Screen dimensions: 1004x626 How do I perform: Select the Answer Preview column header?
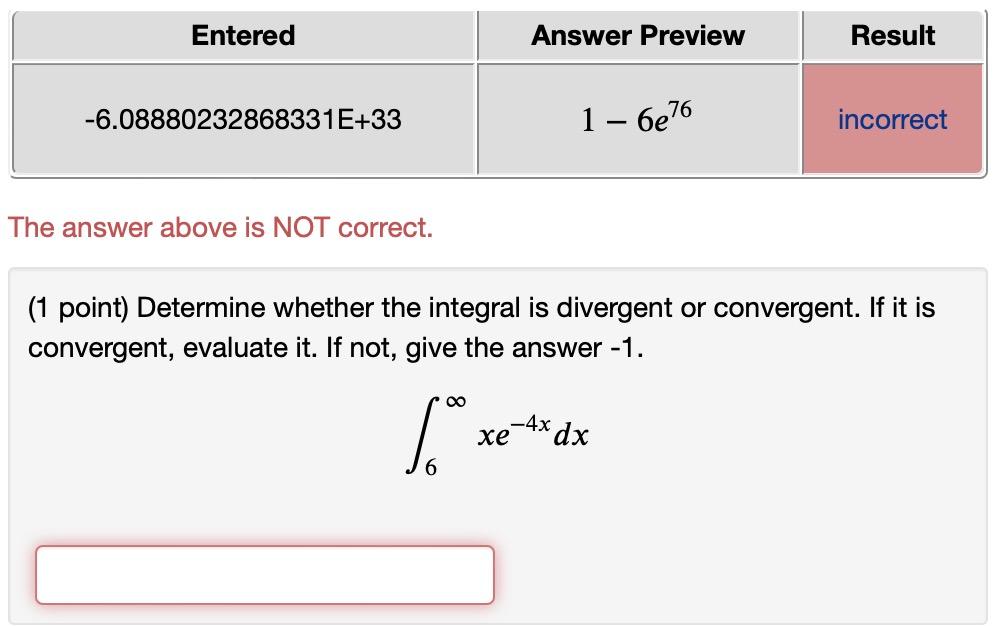pyautogui.click(x=638, y=35)
